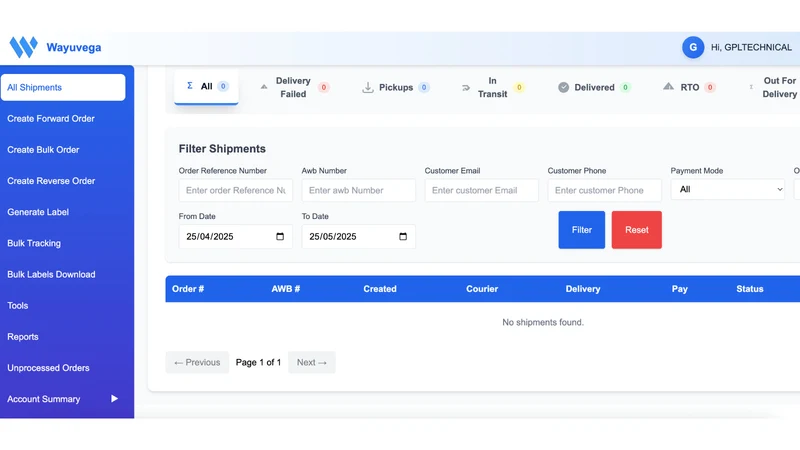The image size is (800, 450).
Task: Open the Payment Mode dropdown
Action: point(727,189)
